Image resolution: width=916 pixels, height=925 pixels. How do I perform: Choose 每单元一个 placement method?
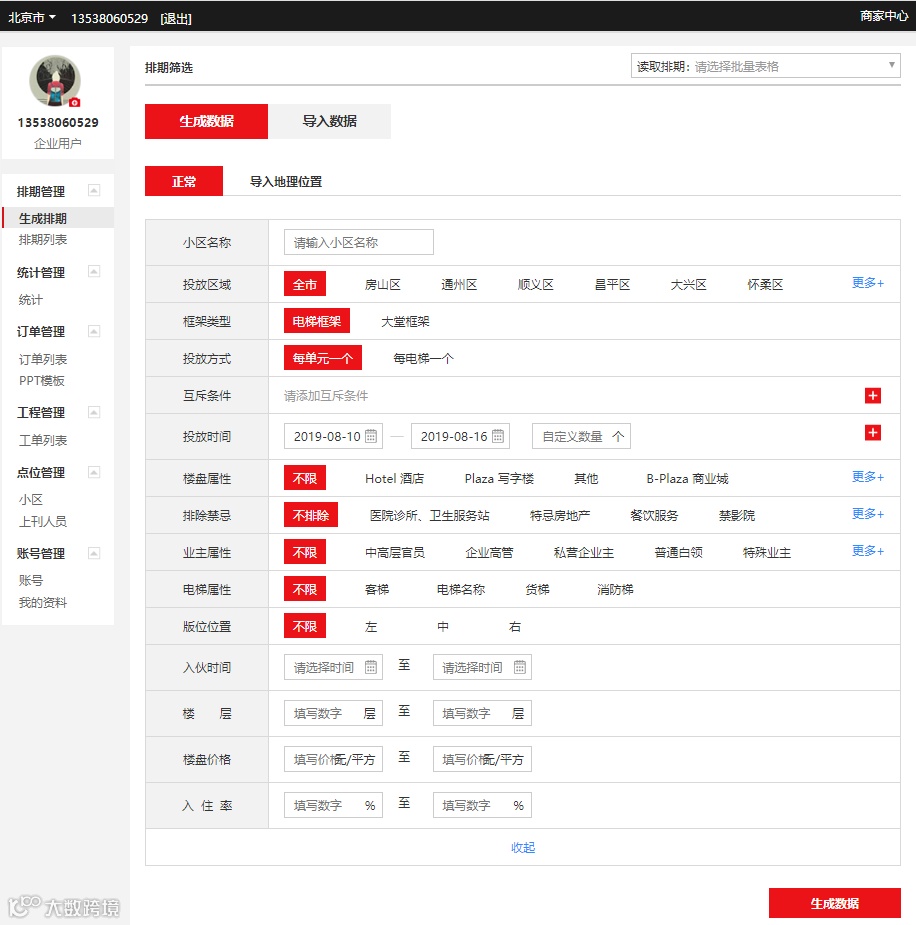323,358
